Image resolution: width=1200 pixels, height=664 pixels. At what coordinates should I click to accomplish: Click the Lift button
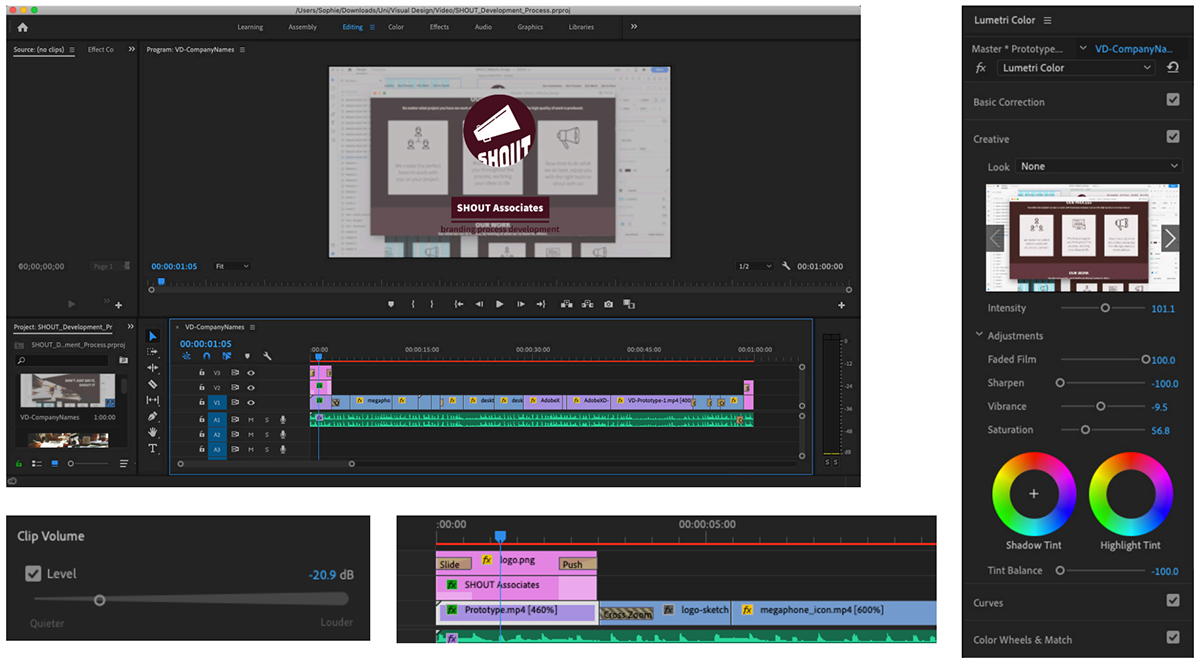pyautogui.click(x=566, y=304)
